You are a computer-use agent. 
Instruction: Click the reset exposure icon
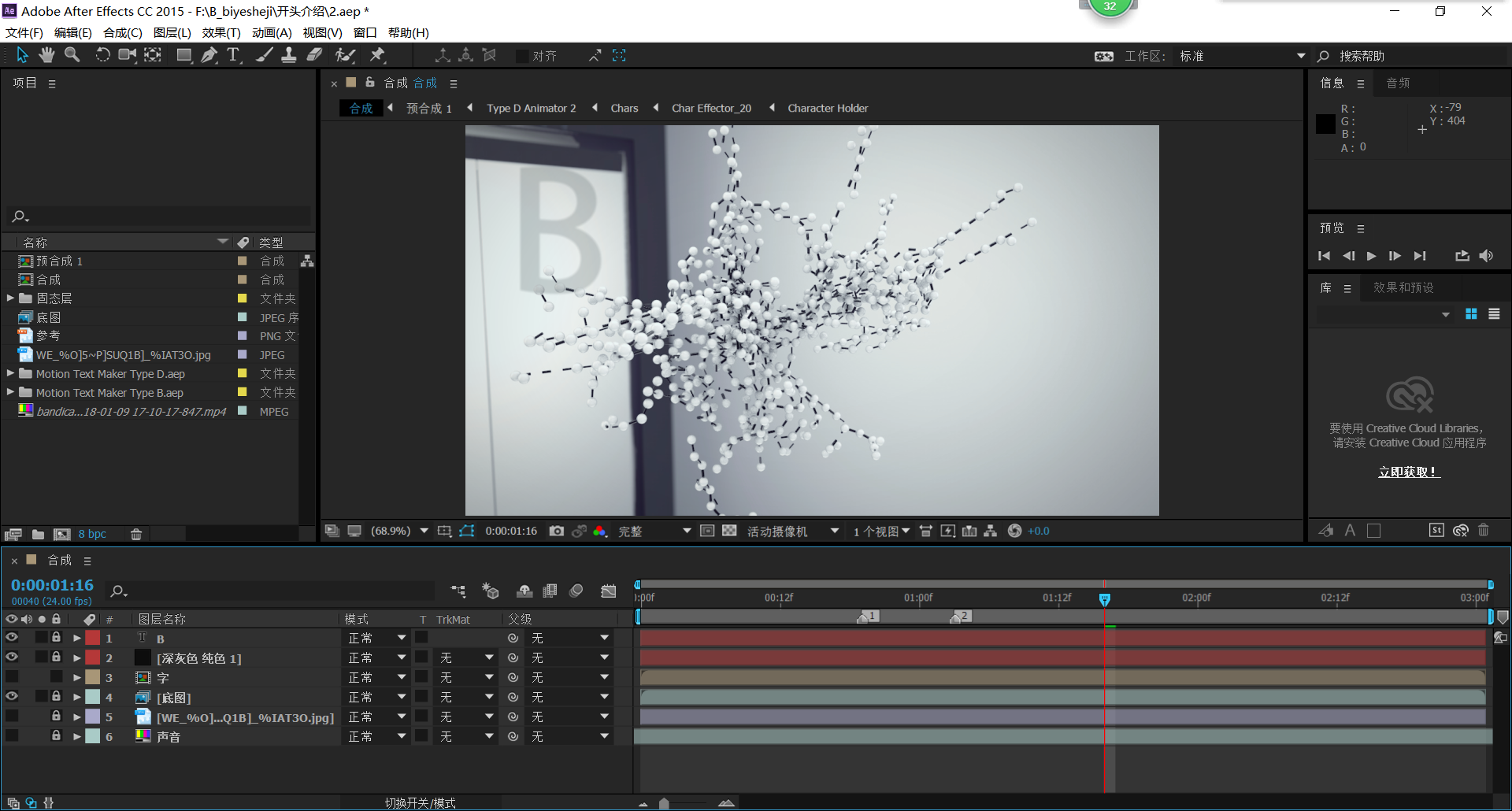click(x=1015, y=531)
